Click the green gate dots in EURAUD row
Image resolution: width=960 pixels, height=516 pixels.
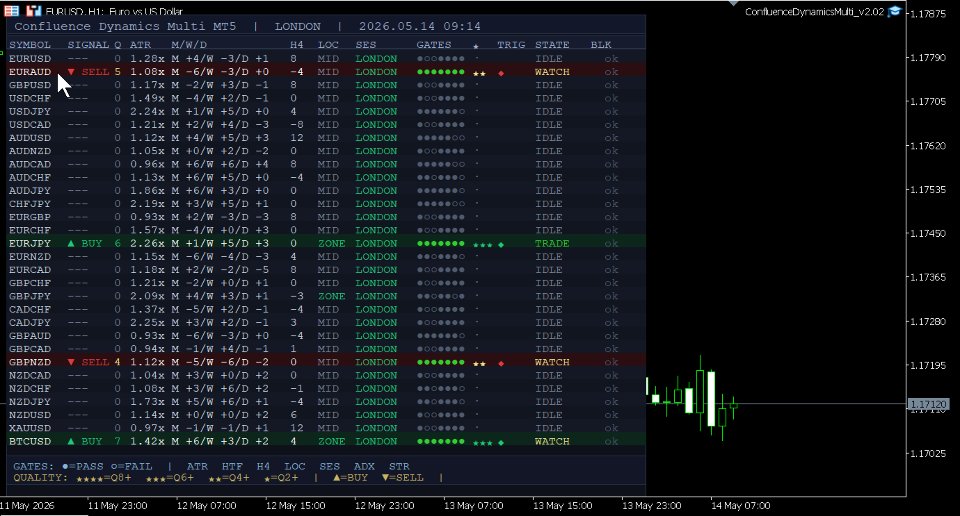click(x=441, y=72)
